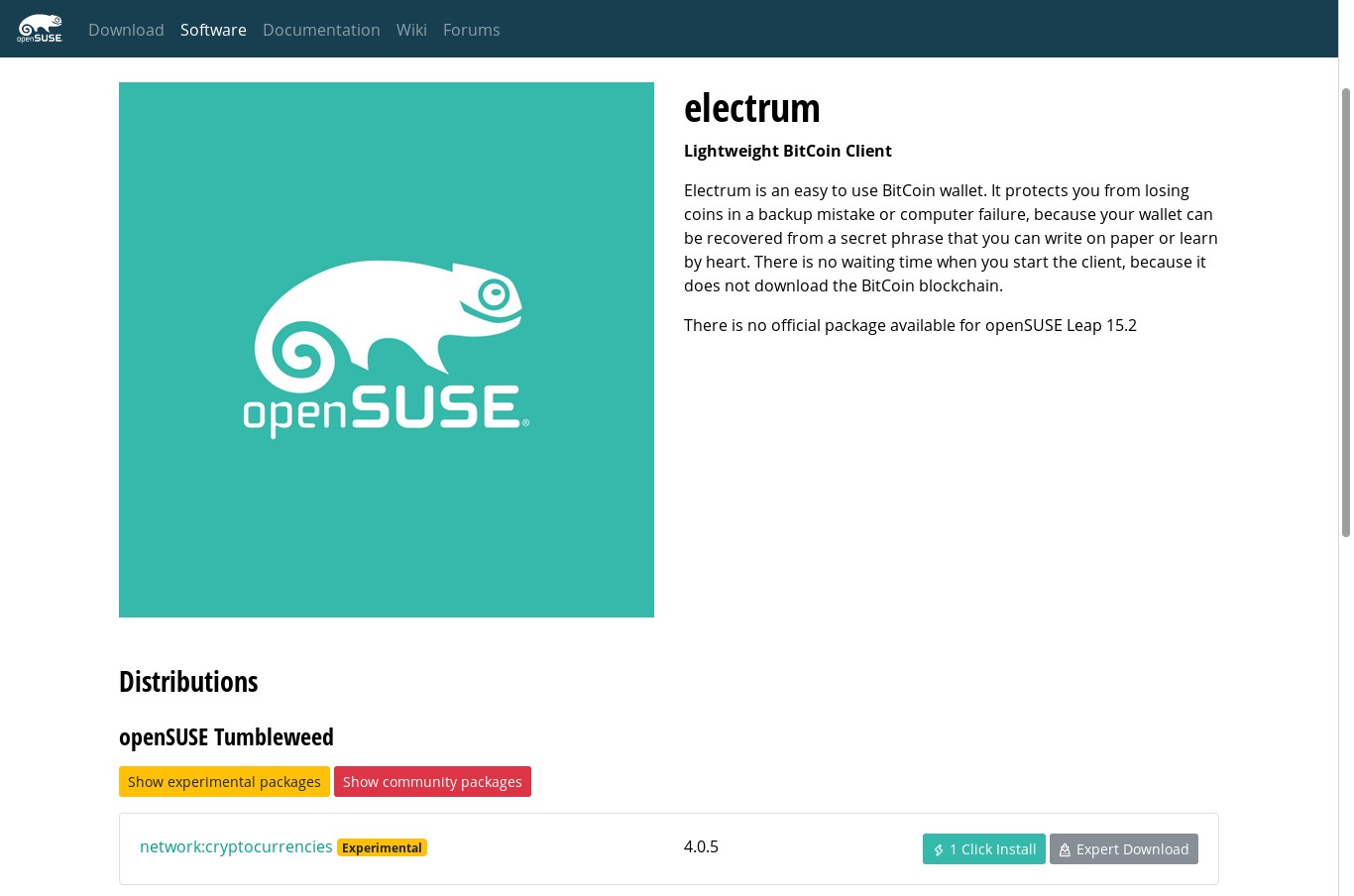Click Show community packages button

pyautogui.click(x=432, y=781)
